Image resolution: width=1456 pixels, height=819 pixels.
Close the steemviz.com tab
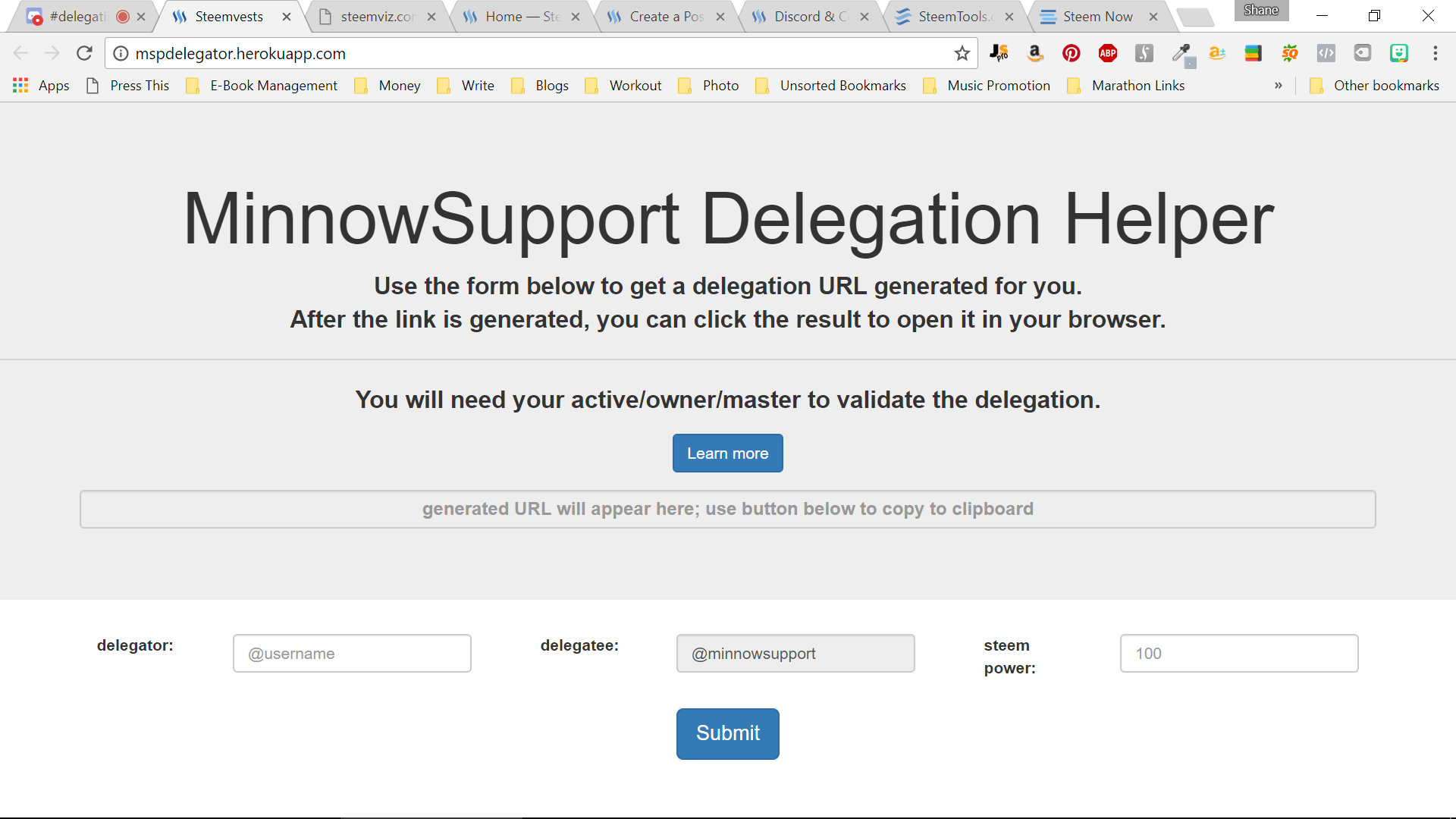click(x=431, y=17)
